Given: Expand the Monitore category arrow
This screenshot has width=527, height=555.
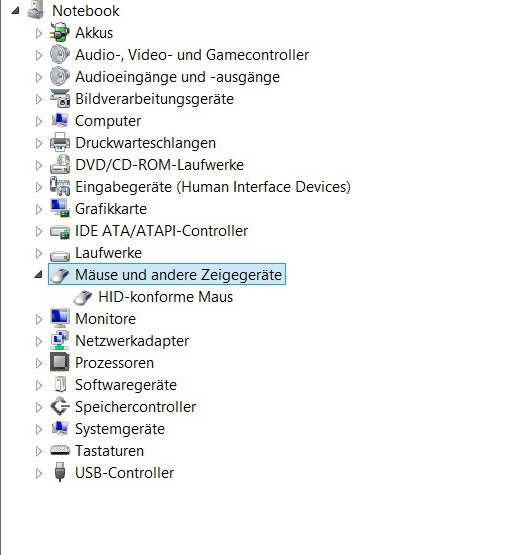Looking at the screenshot, I should click(x=39, y=319).
